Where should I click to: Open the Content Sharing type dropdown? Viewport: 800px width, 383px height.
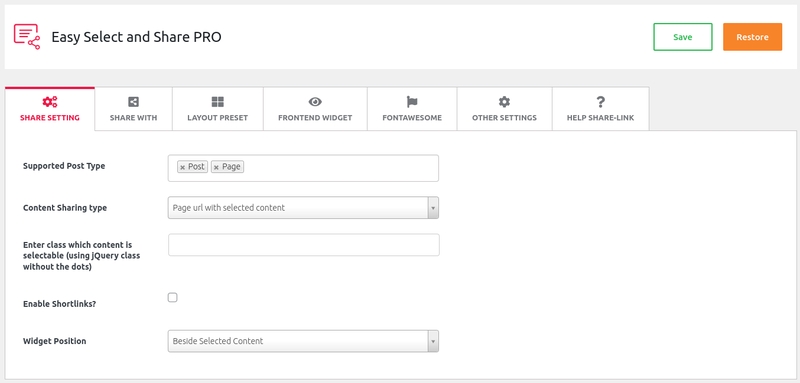click(303, 208)
